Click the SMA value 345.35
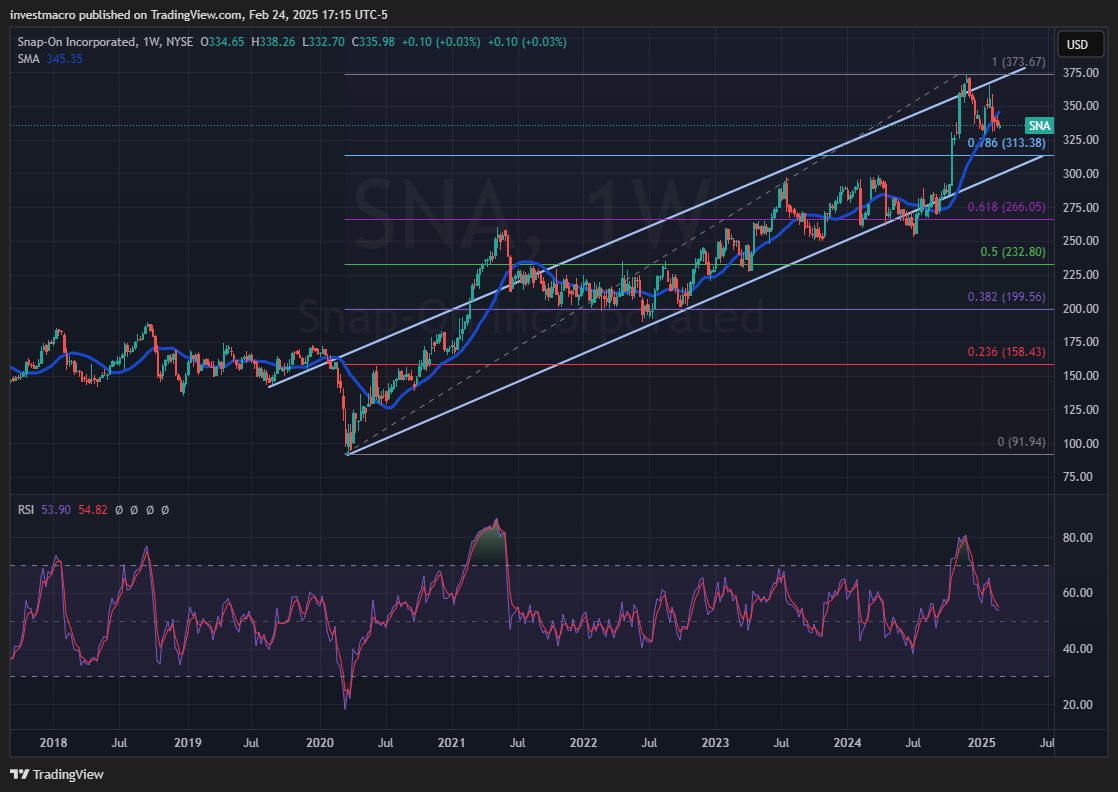This screenshot has height=792, width=1118. click(64, 59)
